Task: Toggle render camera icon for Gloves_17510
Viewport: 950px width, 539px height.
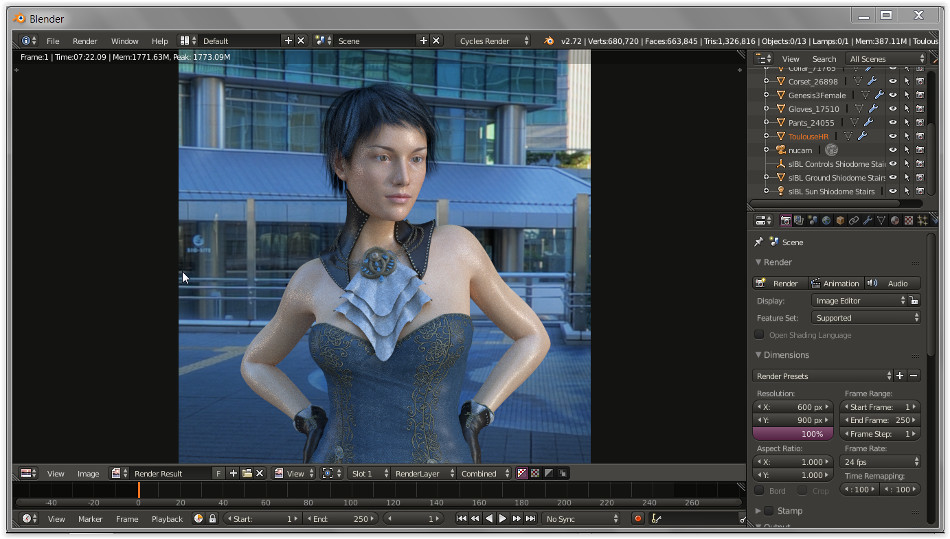Action: [920, 109]
